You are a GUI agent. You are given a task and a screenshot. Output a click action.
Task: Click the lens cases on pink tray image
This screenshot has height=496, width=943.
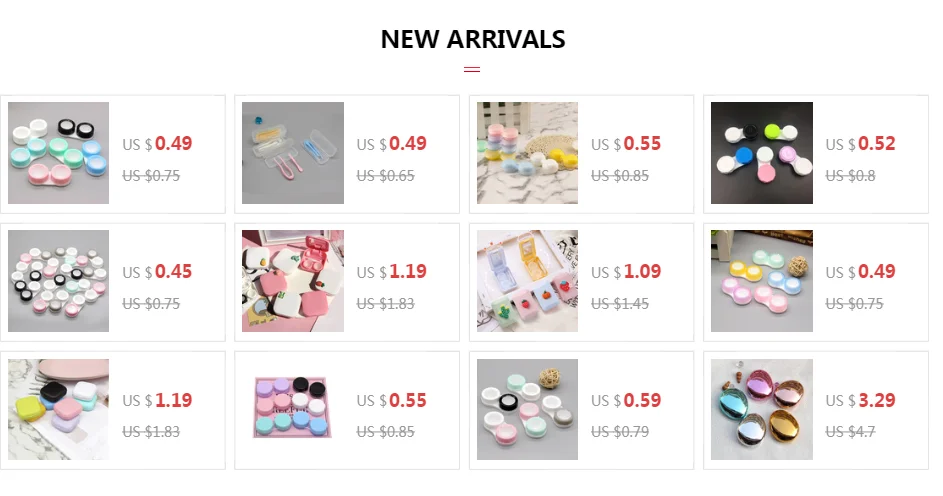(x=293, y=407)
